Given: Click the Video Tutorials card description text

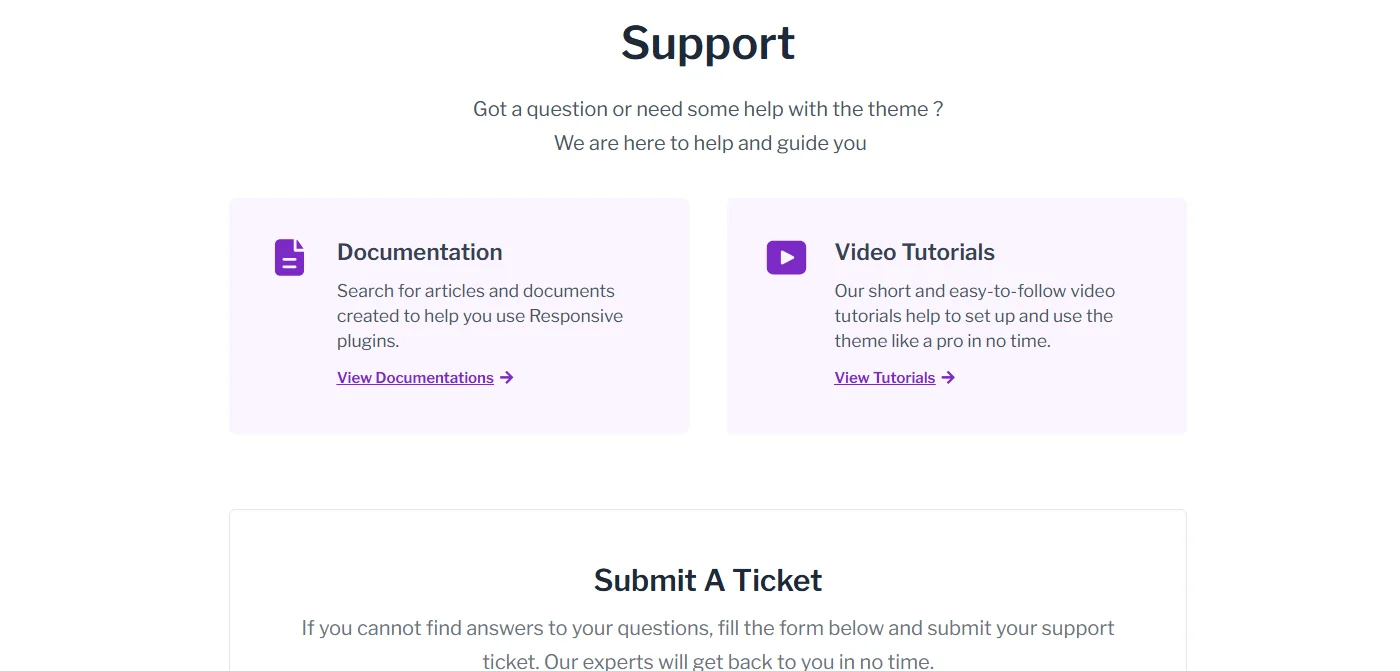Looking at the screenshot, I should pos(974,315).
